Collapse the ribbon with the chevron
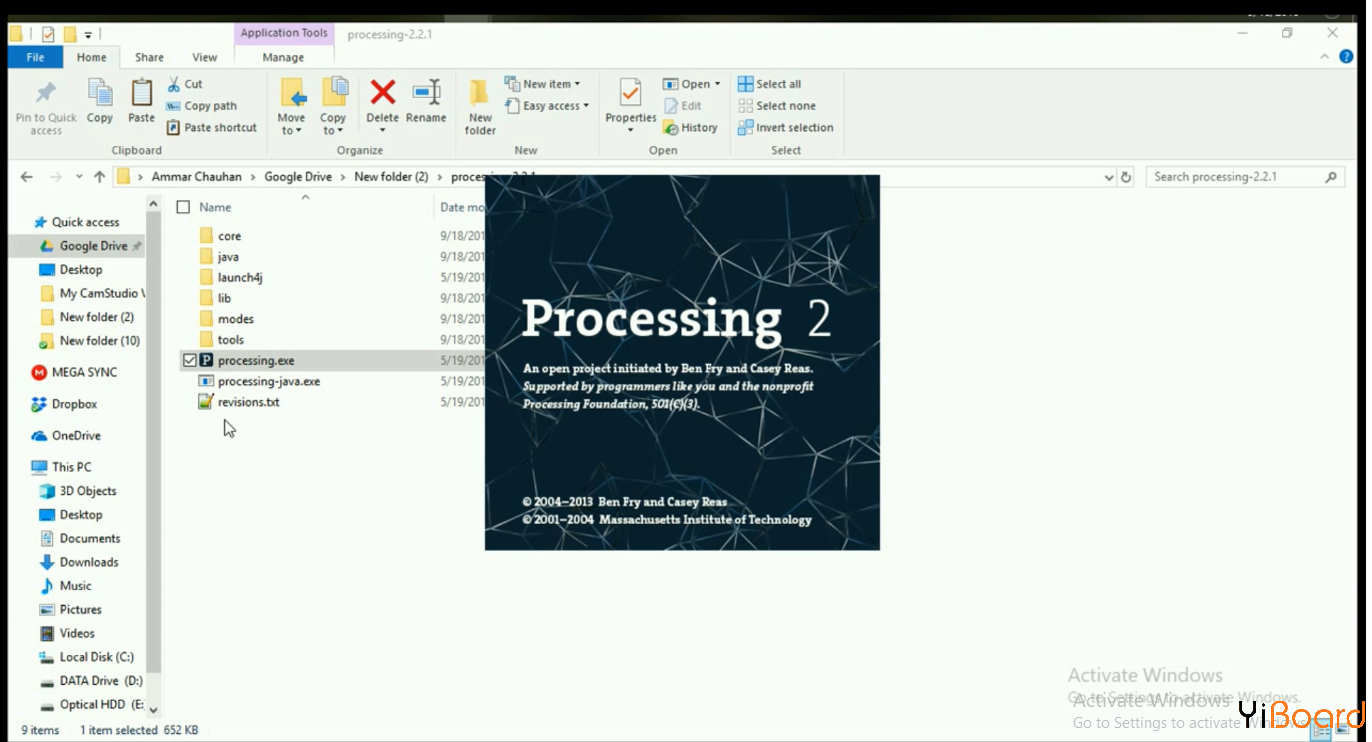 (x=1325, y=57)
